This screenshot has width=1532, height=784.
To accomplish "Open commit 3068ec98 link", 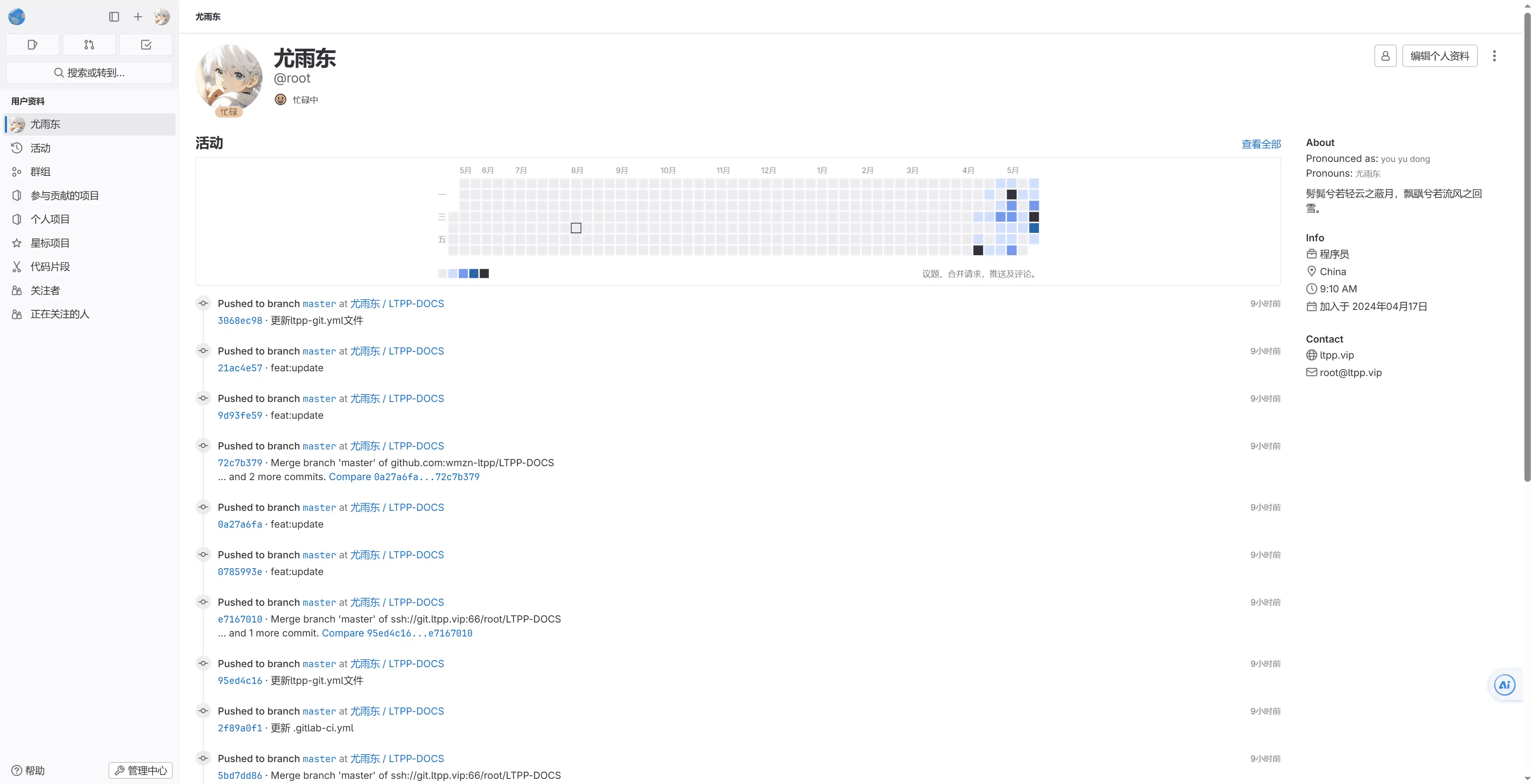I will (x=240, y=320).
